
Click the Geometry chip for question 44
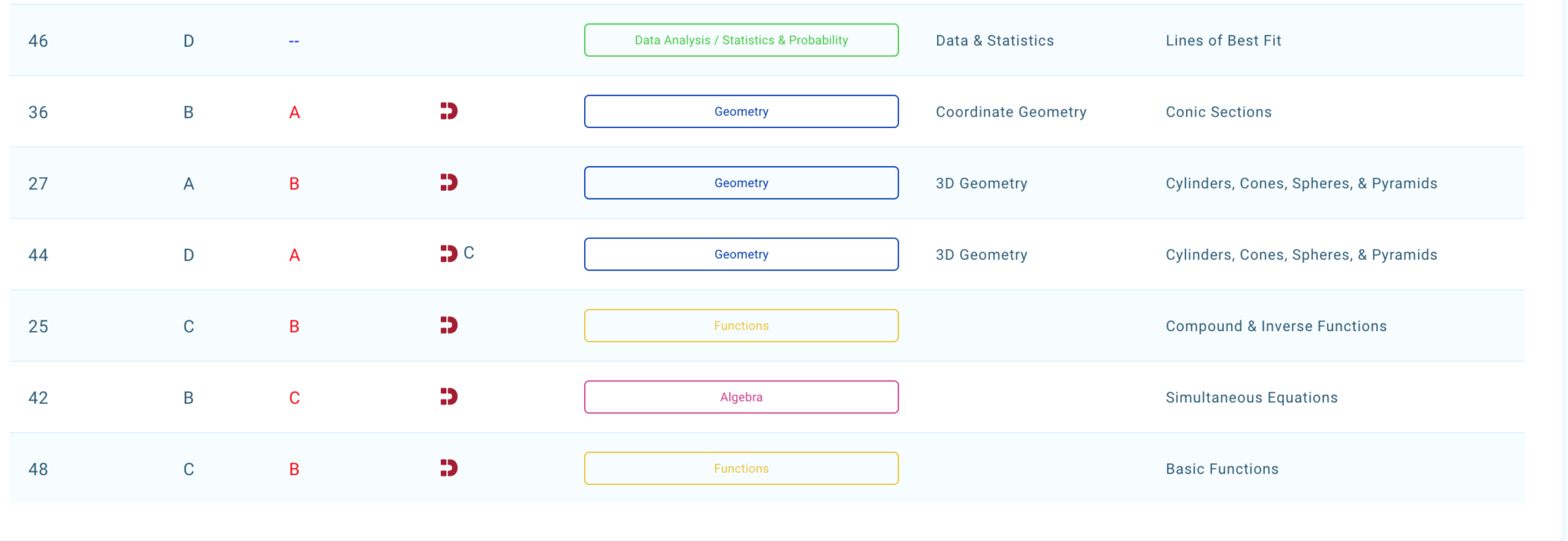740,254
